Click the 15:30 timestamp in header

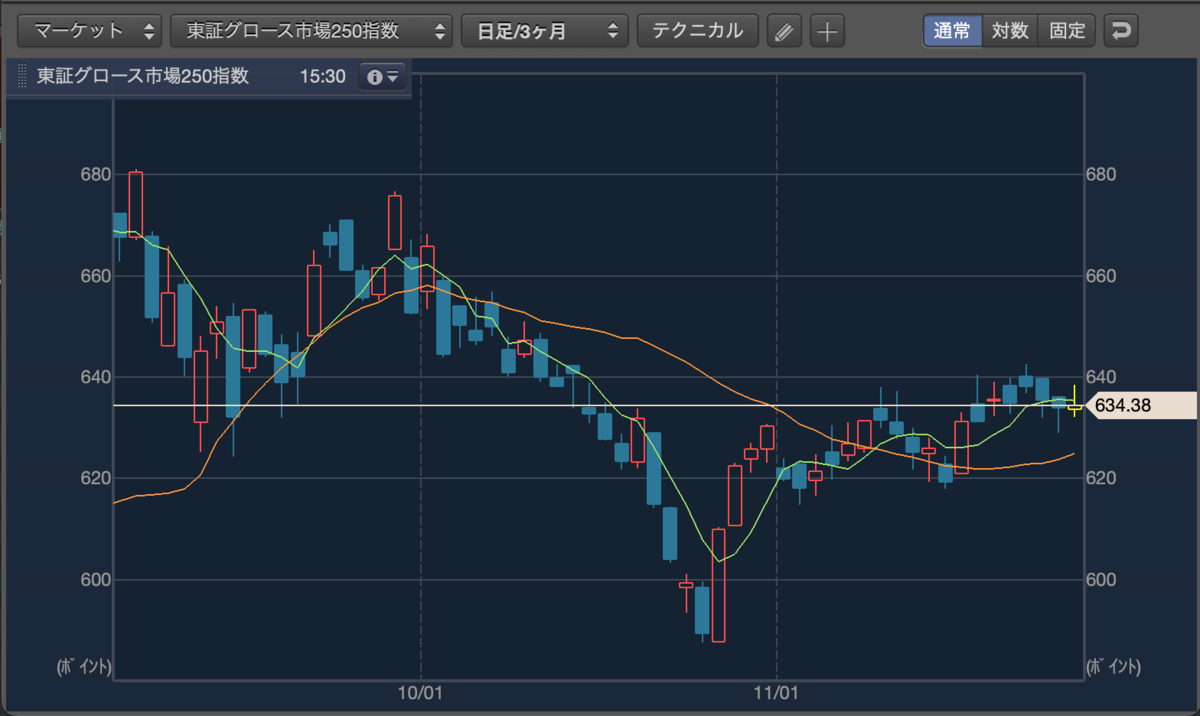pyautogui.click(x=321, y=77)
